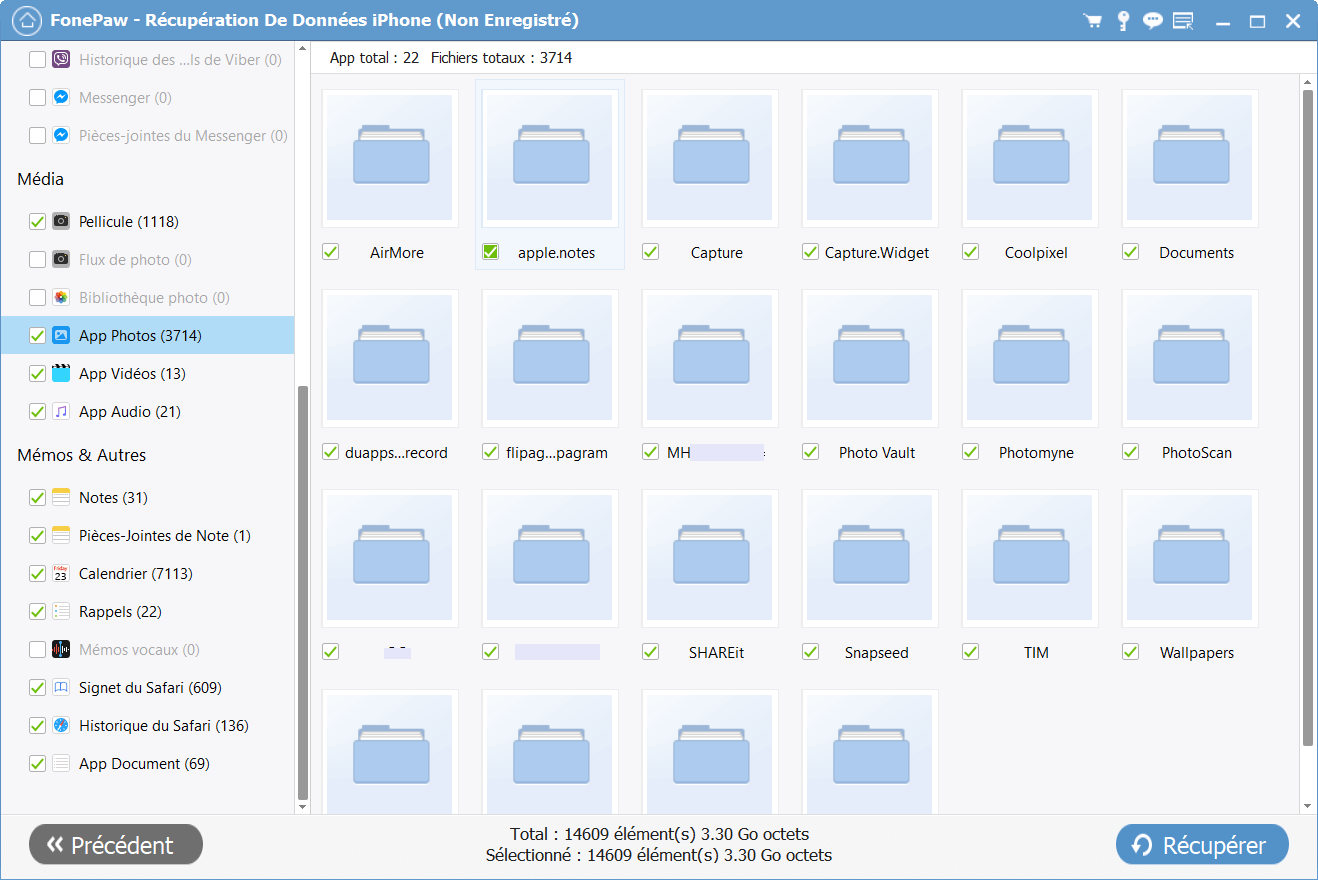
Task: Click the Documents folder label
Action: tap(1197, 253)
